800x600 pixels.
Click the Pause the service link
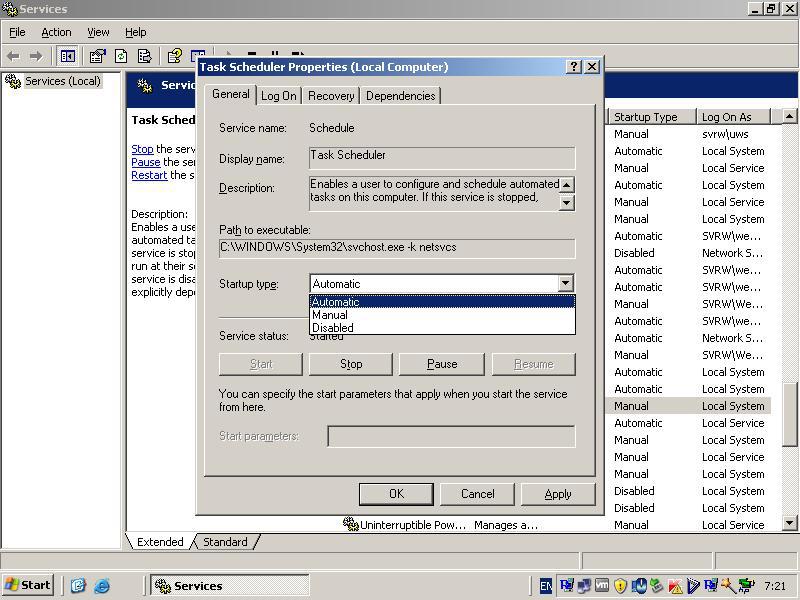coord(145,162)
